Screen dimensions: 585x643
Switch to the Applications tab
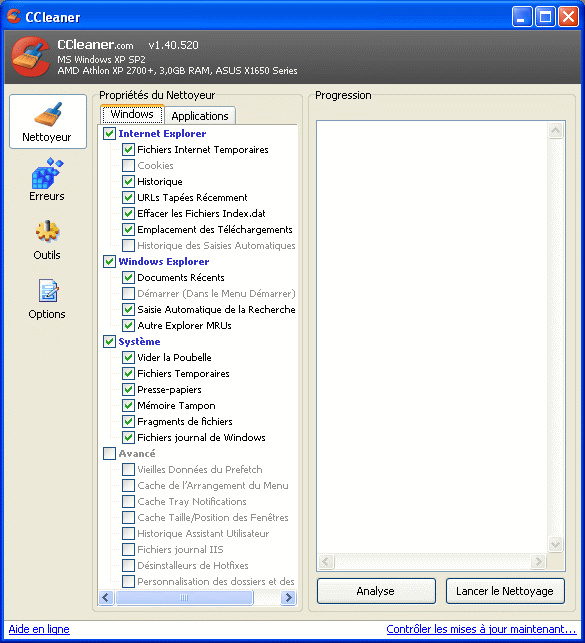click(x=200, y=116)
